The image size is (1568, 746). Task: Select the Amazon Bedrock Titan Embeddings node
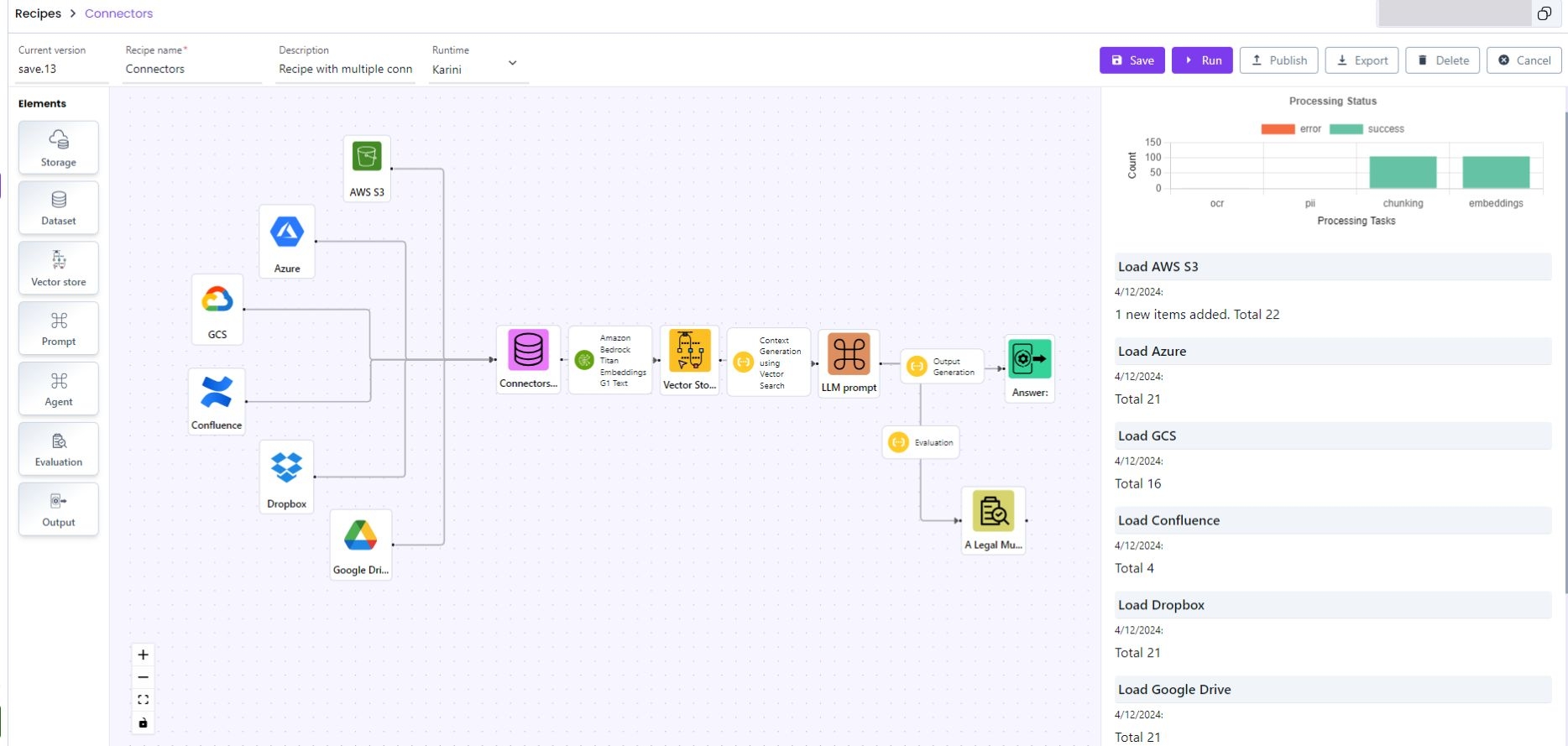610,360
